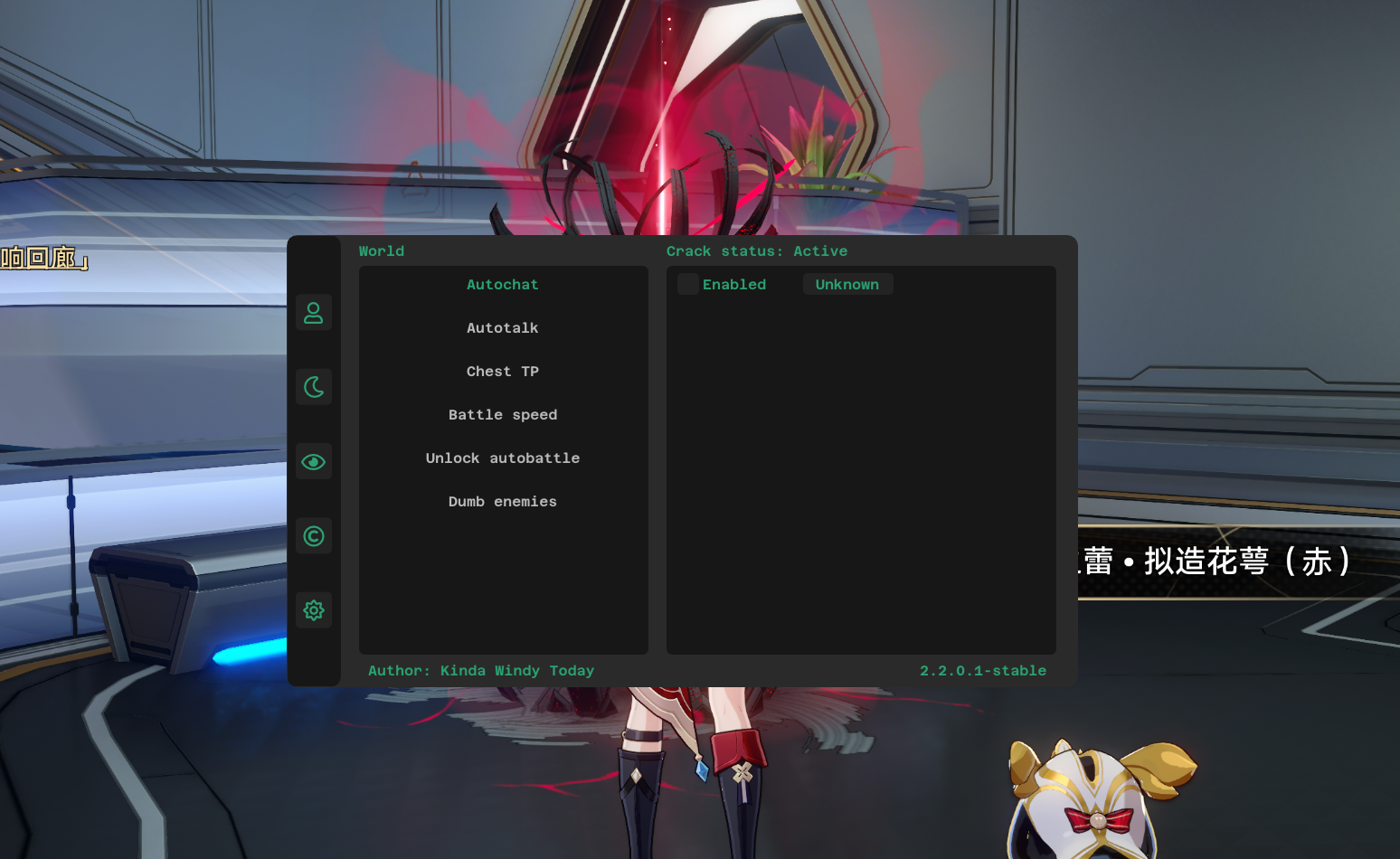Select the moon icon in the sidebar
This screenshot has height=859, width=1400.
coord(313,387)
